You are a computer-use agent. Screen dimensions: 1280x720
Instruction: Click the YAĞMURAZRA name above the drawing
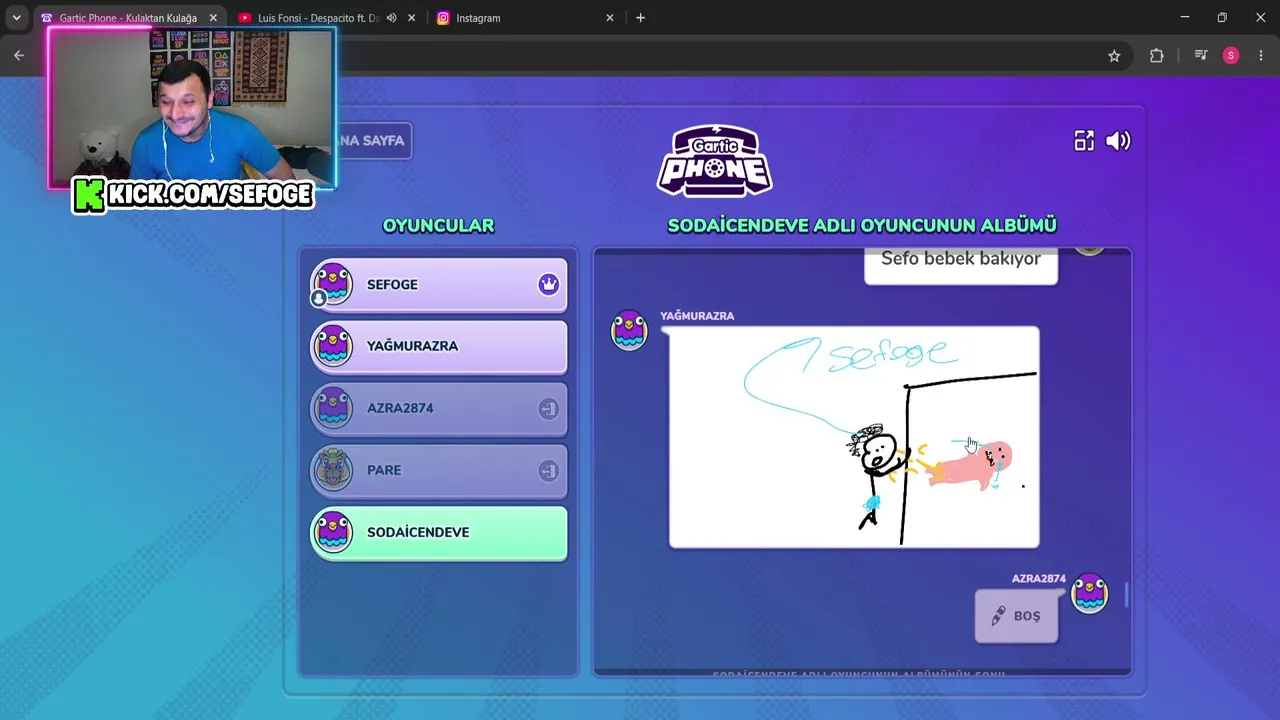point(697,316)
